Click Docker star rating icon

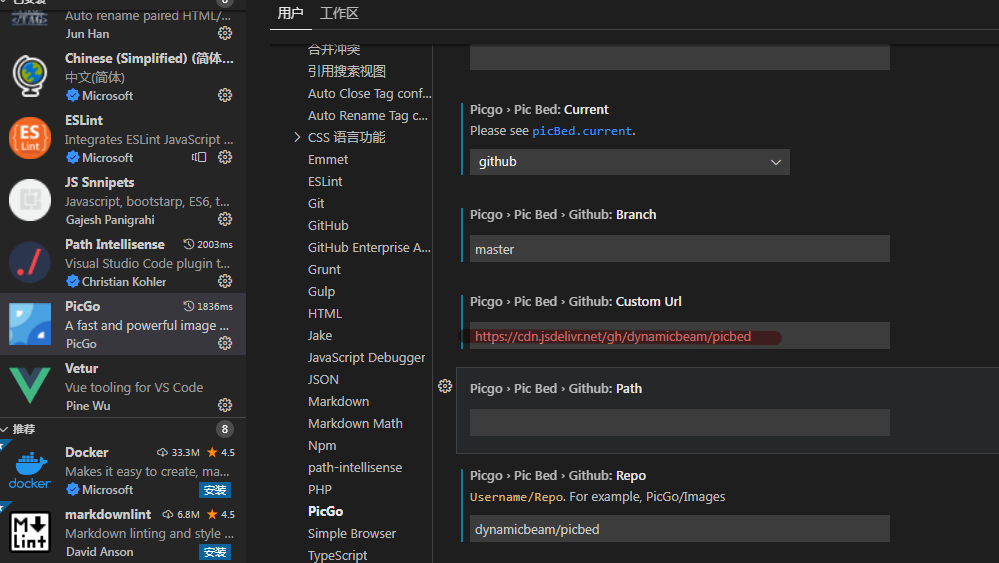(212, 452)
